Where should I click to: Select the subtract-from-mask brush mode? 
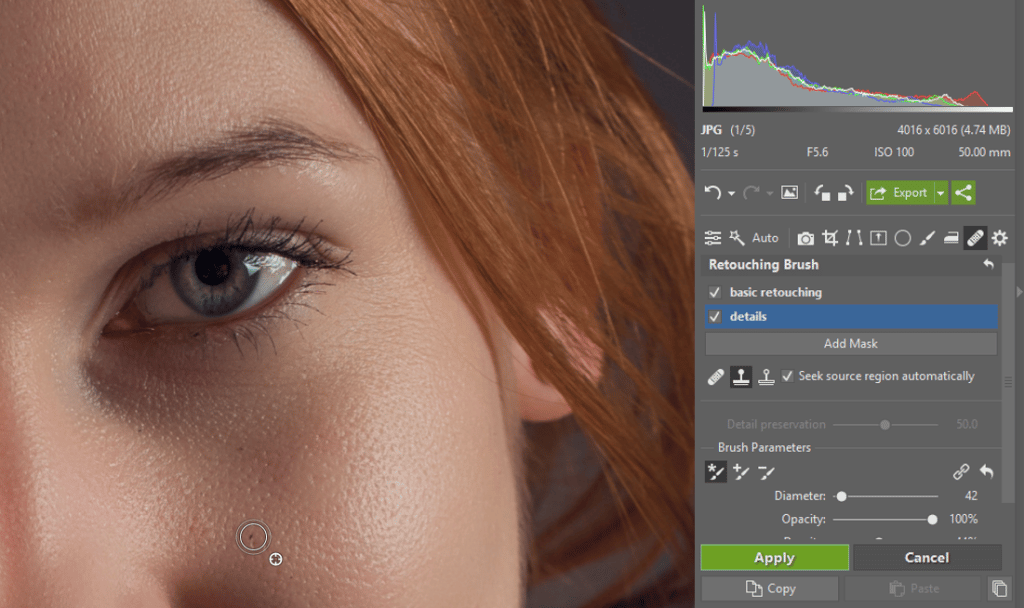(767, 472)
